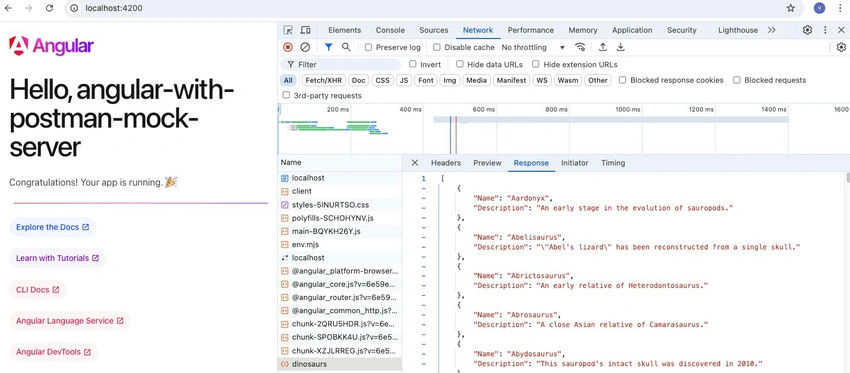850x373 pixels.
Task: Open DevTools settings gear
Action: point(807,30)
